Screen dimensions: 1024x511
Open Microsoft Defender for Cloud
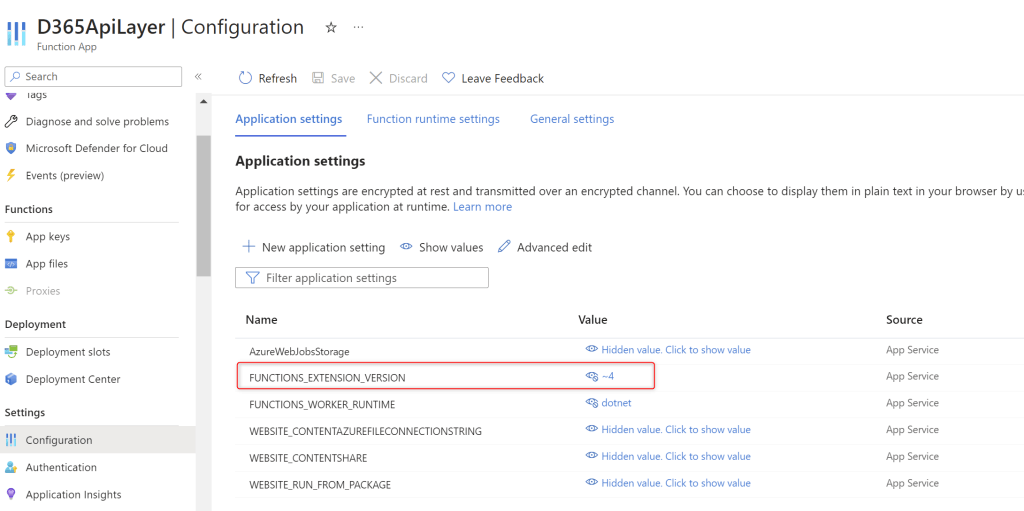point(96,148)
